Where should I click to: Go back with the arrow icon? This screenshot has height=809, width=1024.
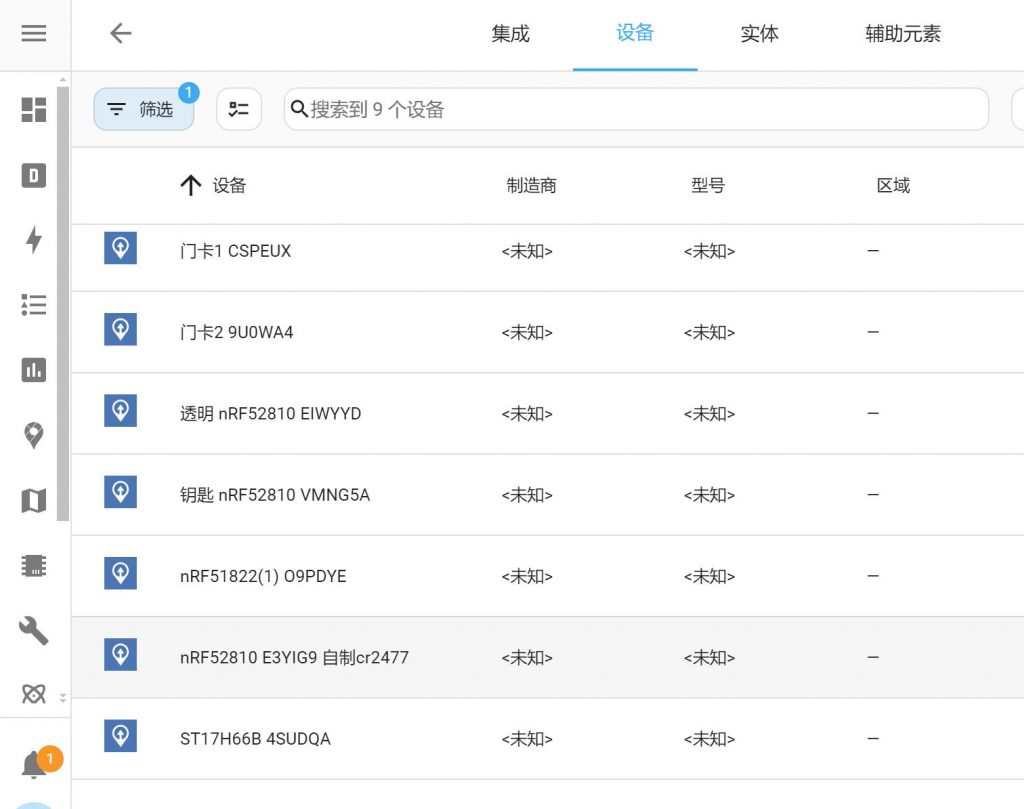tap(121, 33)
